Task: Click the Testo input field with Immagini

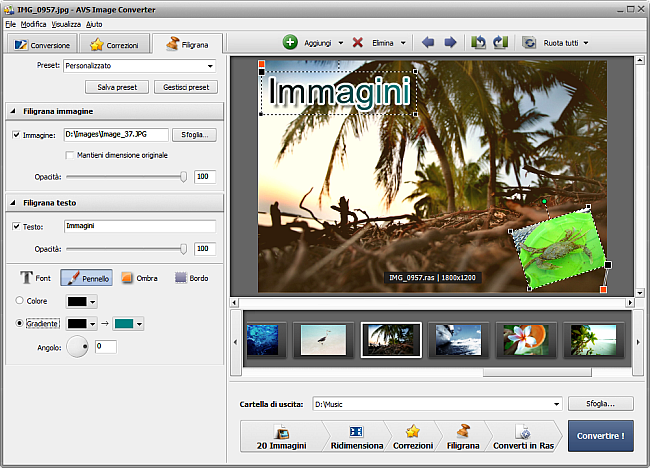Action: point(140,226)
